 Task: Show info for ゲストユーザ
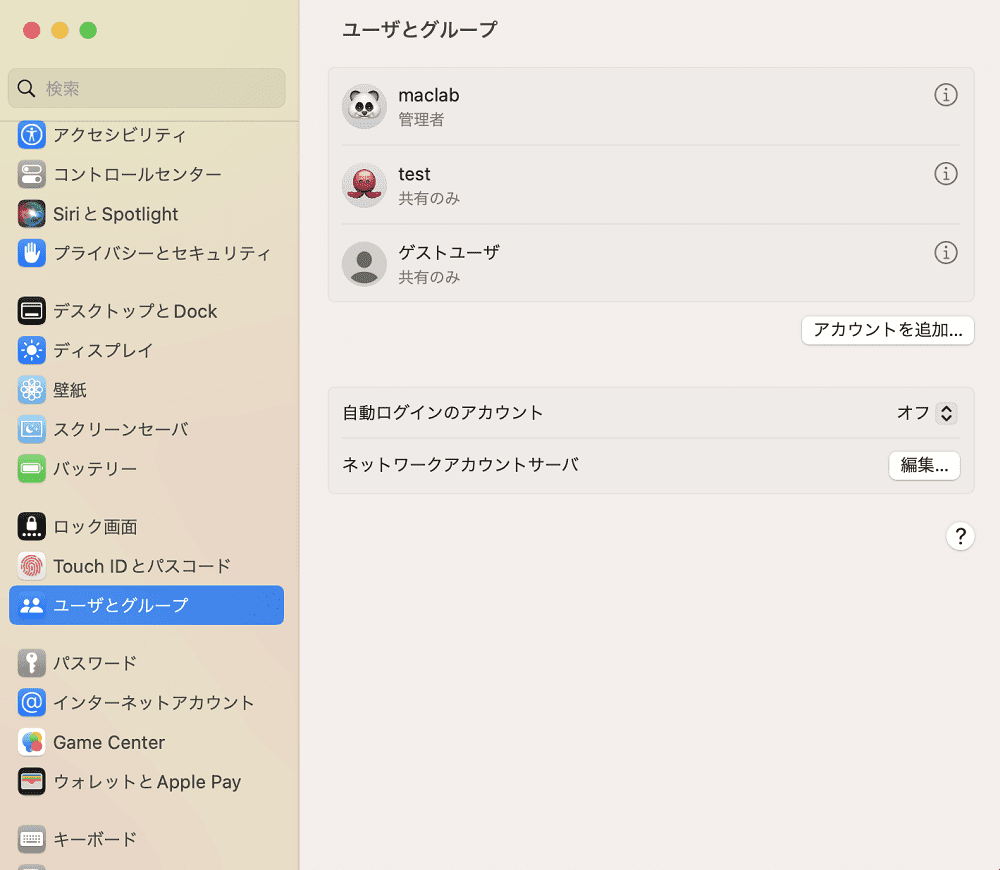(946, 253)
